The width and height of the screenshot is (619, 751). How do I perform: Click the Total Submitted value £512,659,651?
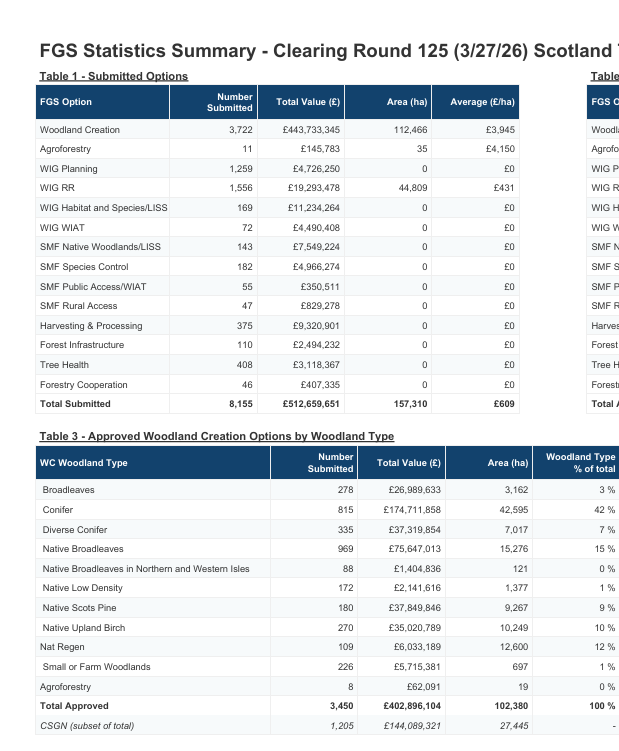click(x=309, y=404)
